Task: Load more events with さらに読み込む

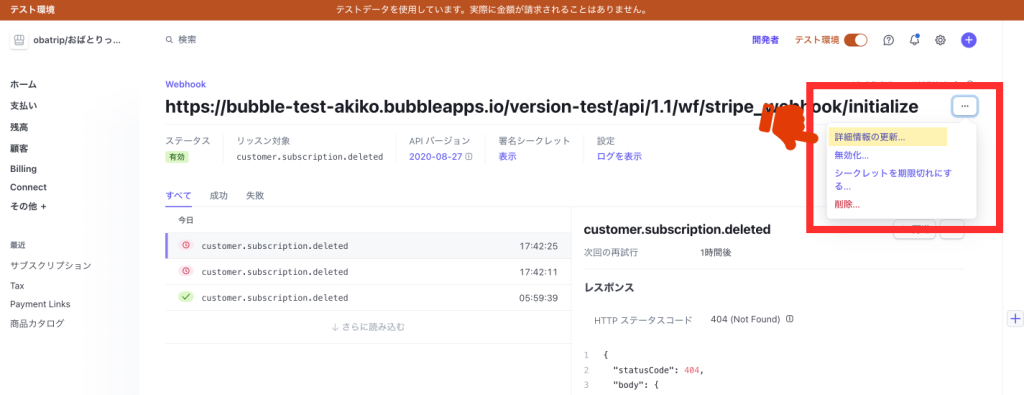Action: coord(368,326)
